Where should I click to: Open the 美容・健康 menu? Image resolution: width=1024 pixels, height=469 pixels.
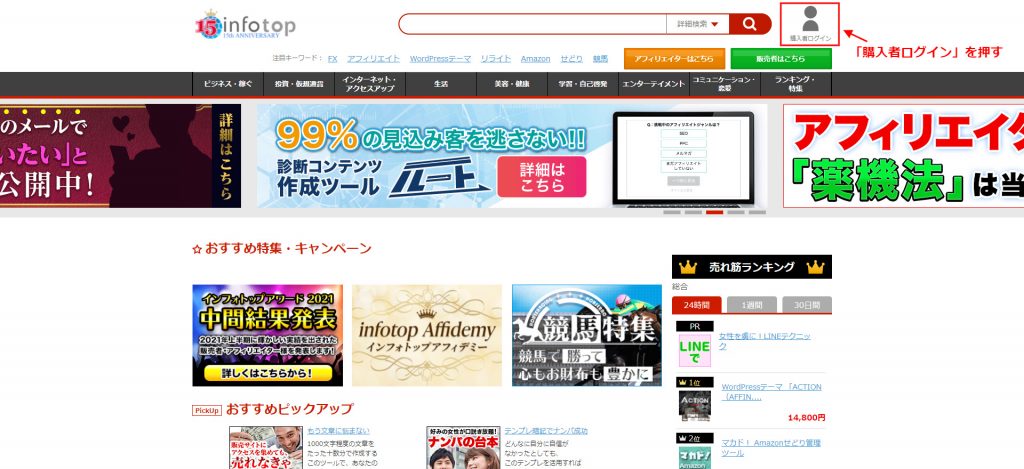click(x=512, y=84)
